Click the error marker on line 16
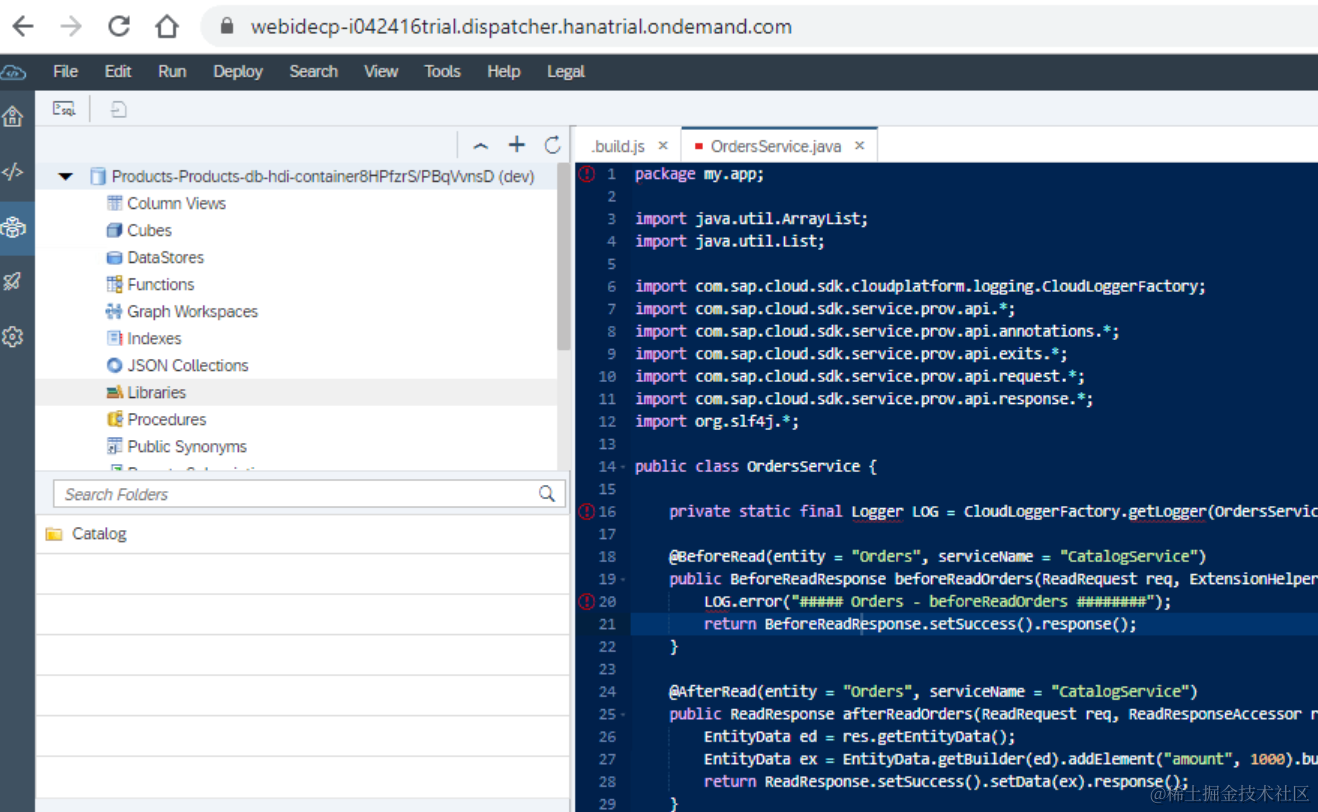Screen dimensions: 1318x812 [x=587, y=511]
